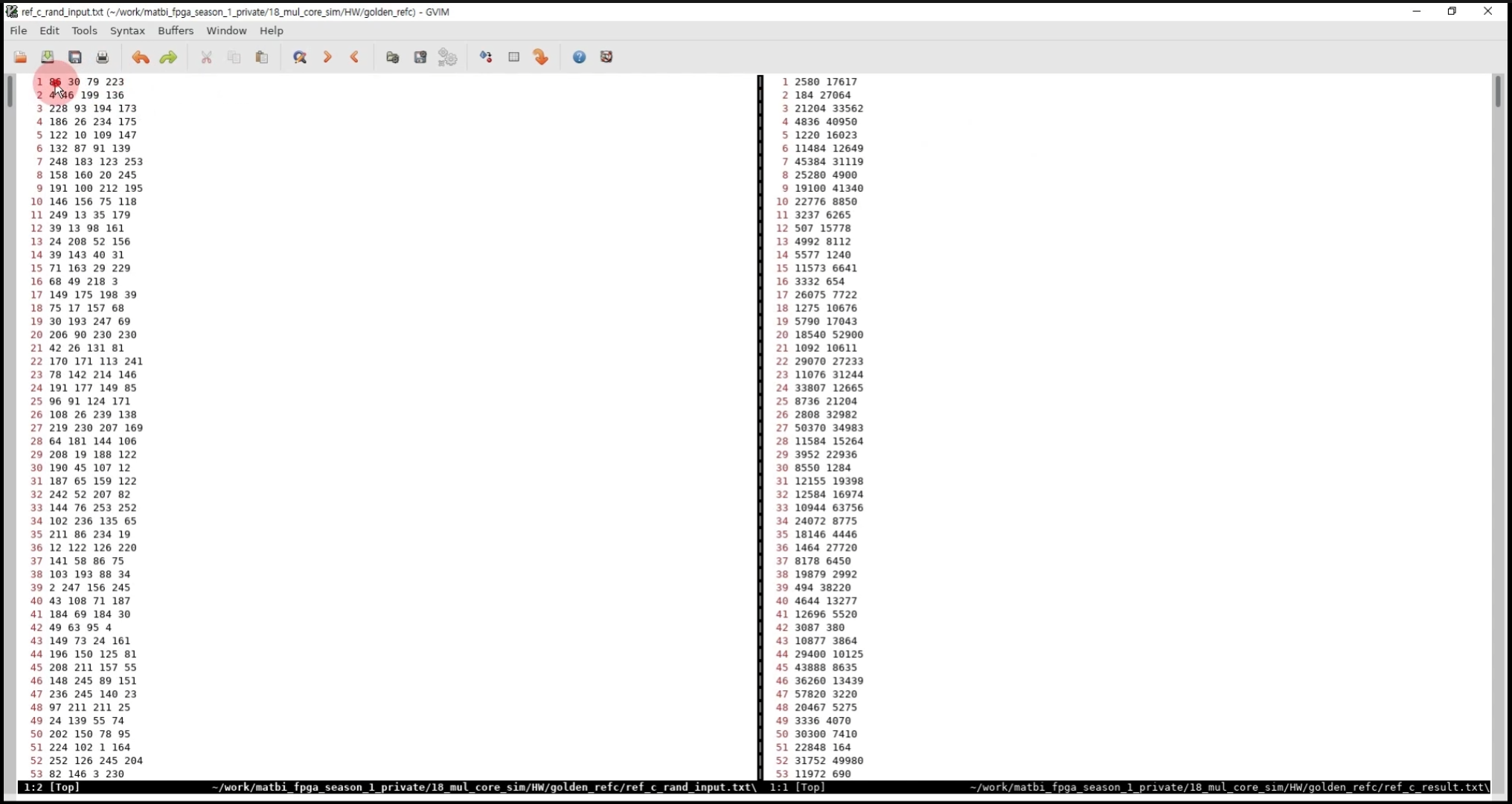Open the Buffers menu
Image resolution: width=1512 pixels, height=804 pixels.
pyautogui.click(x=176, y=30)
